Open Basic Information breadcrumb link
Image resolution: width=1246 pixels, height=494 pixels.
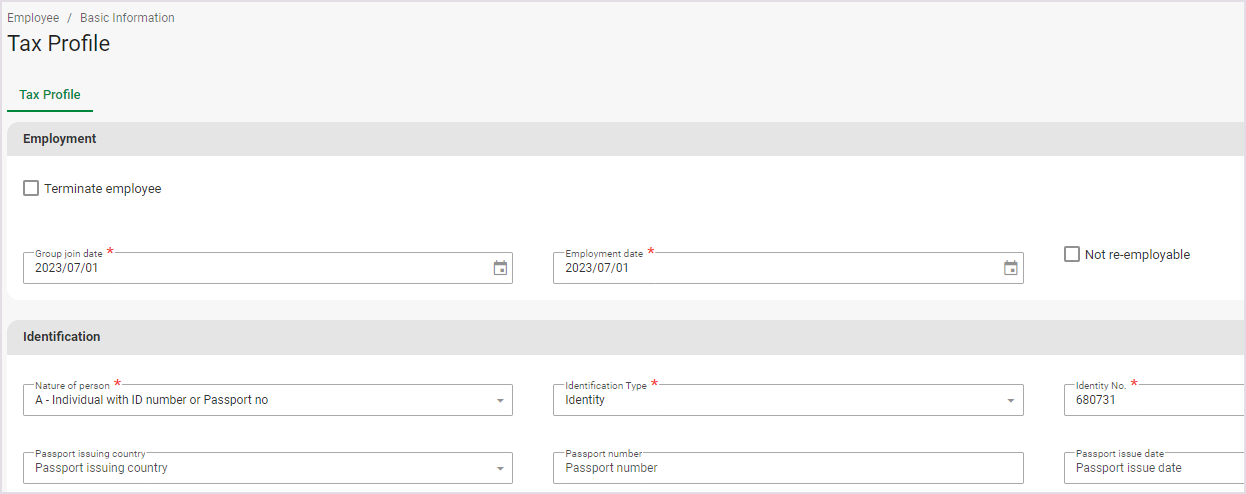click(127, 18)
